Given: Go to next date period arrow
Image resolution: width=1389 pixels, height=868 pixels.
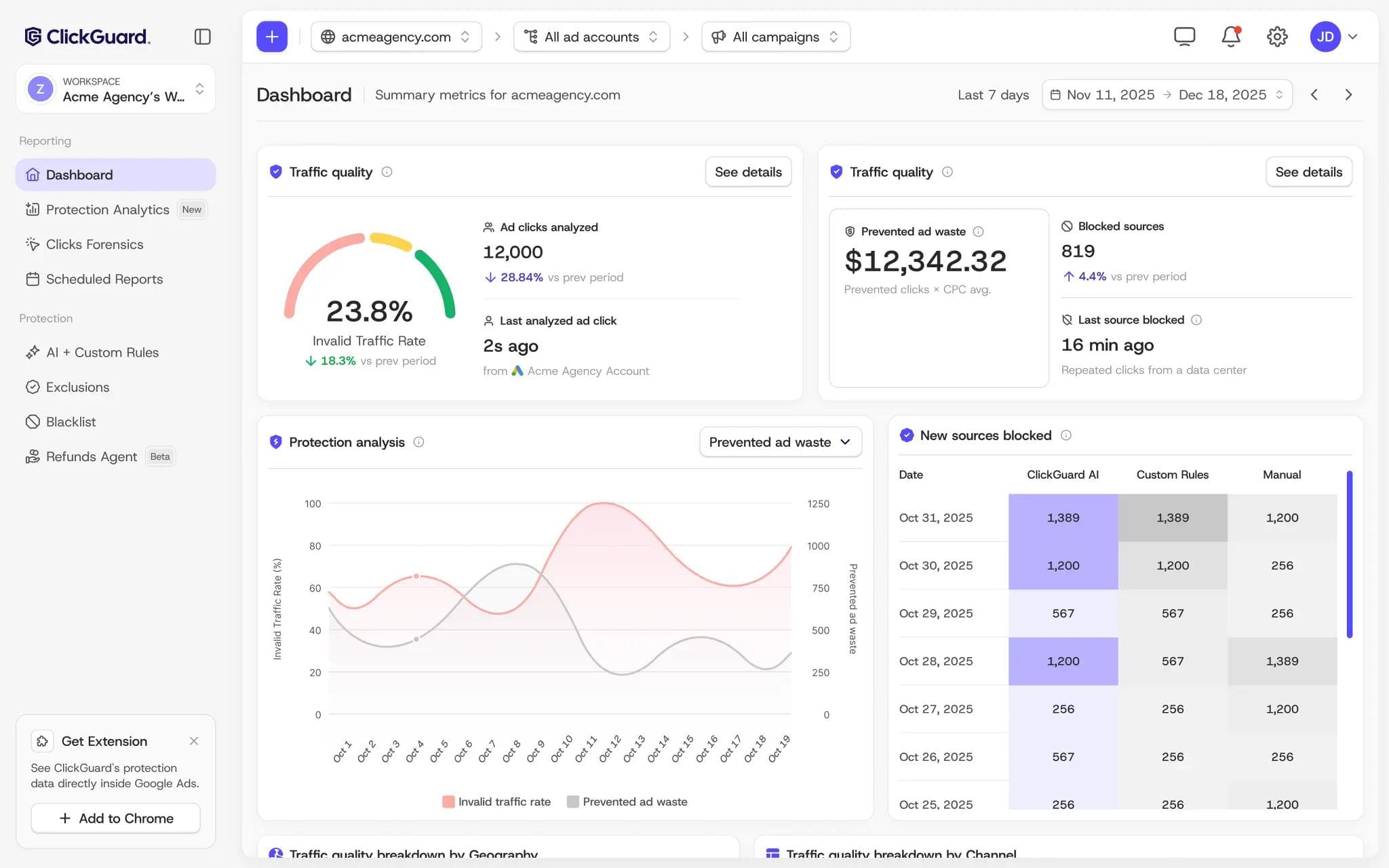Looking at the screenshot, I should click(x=1348, y=95).
